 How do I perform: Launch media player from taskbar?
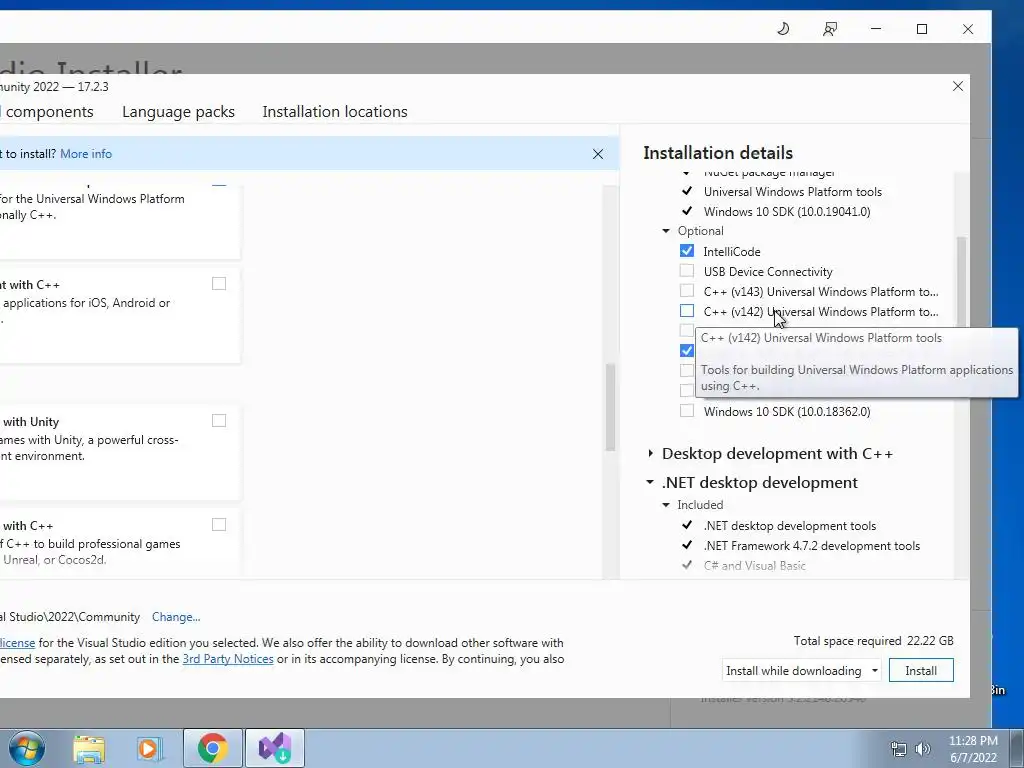tap(149, 748)
